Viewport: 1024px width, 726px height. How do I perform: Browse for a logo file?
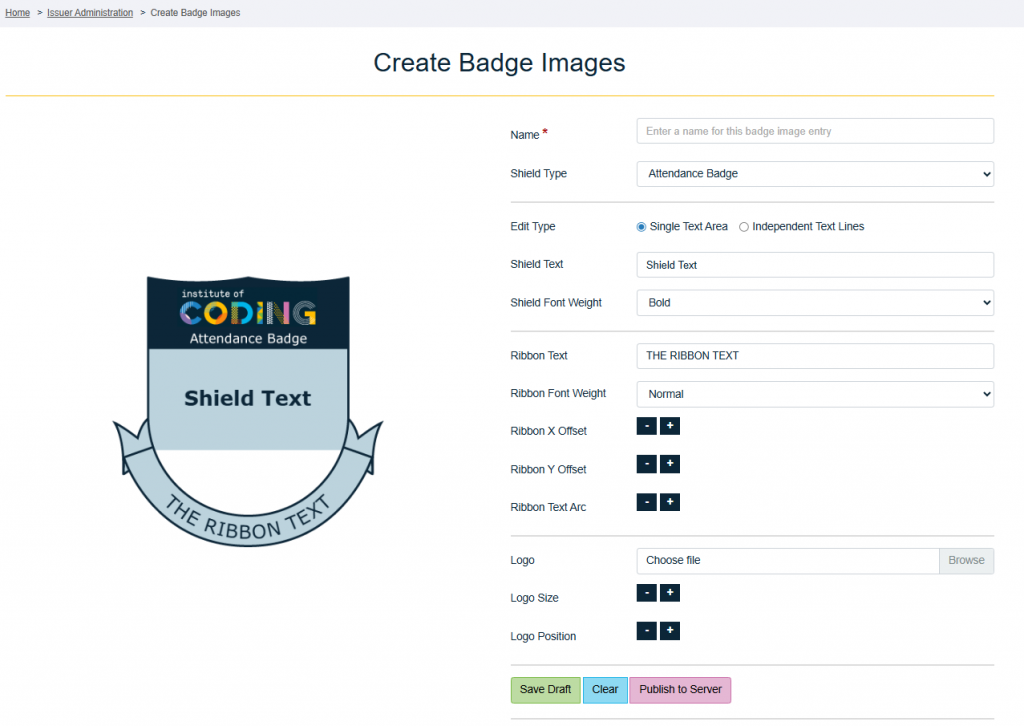click(x=965, y=560)
